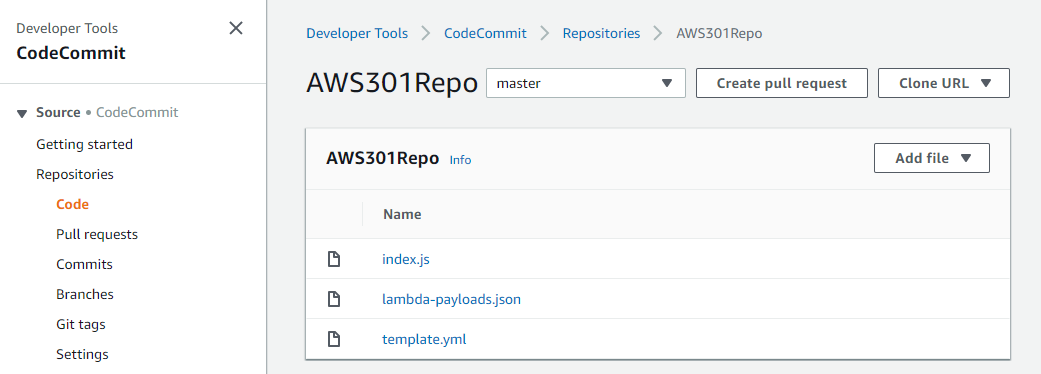
Task: Open the master branch dropdown
Action: click(x=586, y=83)
